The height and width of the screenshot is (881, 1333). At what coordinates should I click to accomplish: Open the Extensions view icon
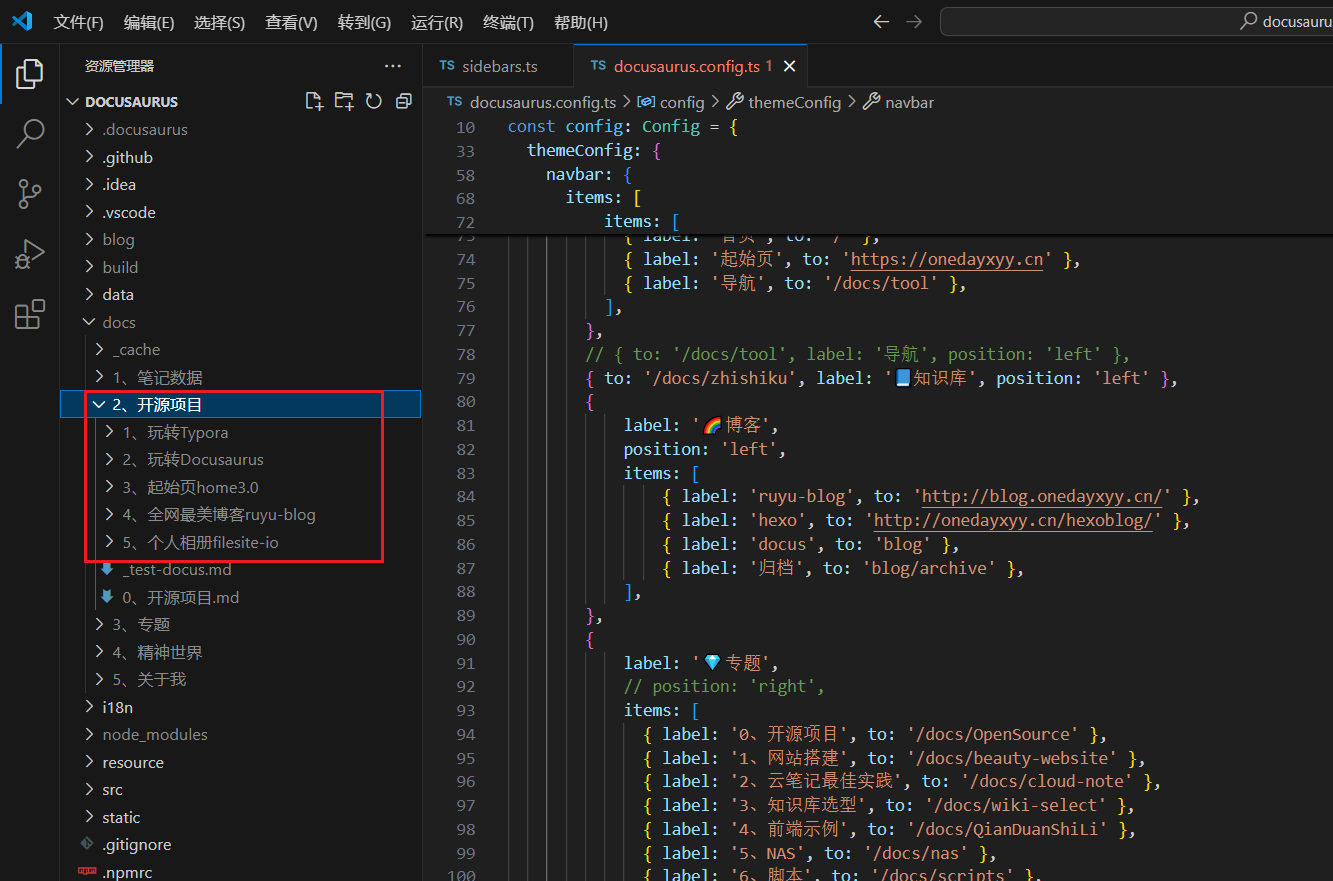(x=30, y=314)
